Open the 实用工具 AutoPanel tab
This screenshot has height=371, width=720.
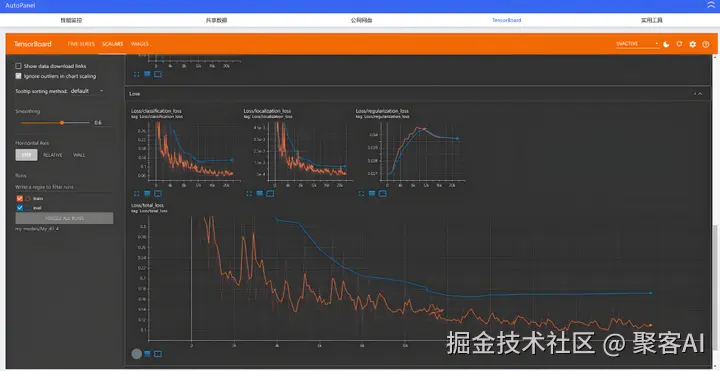(x=652, y=20)
